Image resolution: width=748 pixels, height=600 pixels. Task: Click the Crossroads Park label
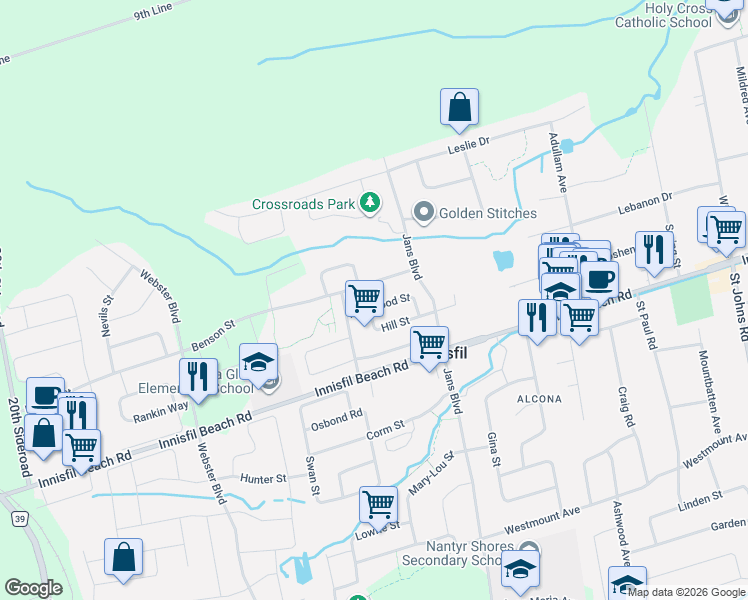point(303,204)
